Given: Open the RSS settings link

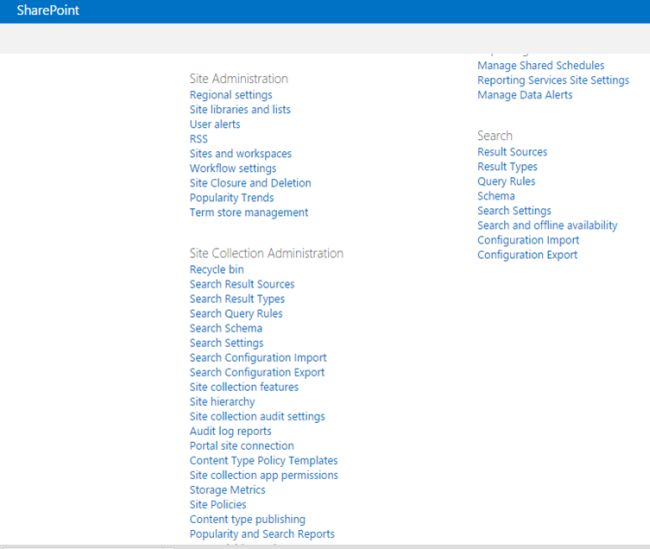Looking at the screenshot, I should [x=199, y=139].
